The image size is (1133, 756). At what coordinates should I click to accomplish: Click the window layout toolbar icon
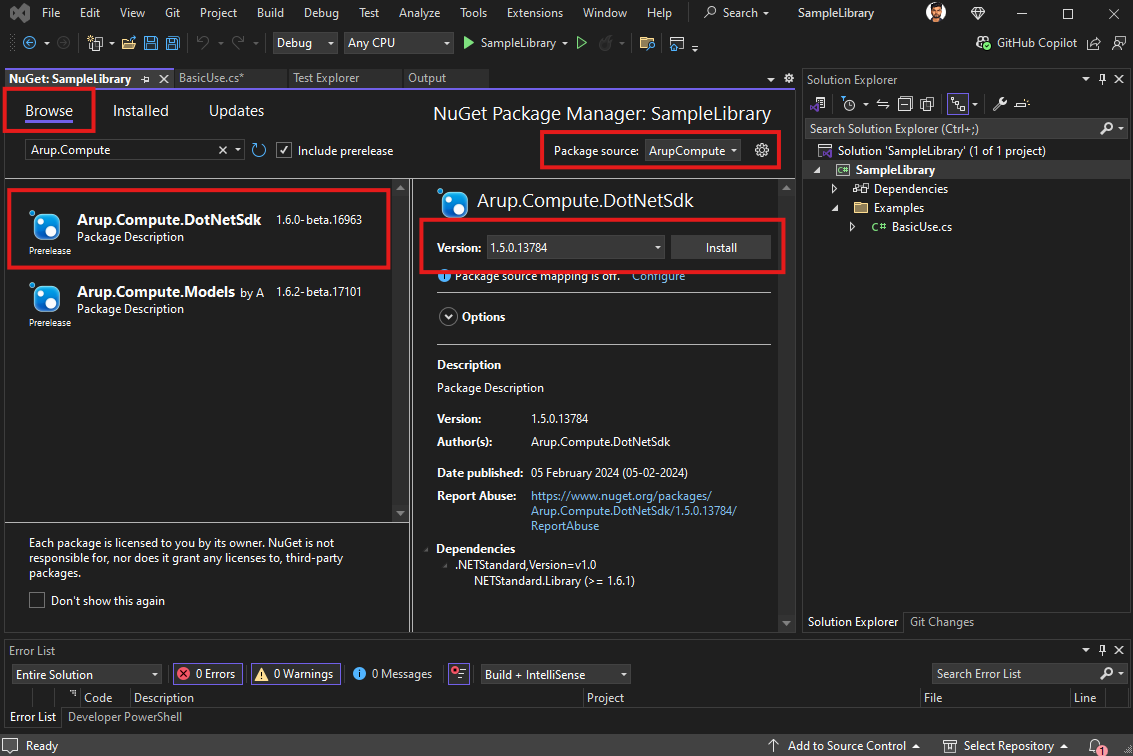pyautogui.click(x=677, y=43)
